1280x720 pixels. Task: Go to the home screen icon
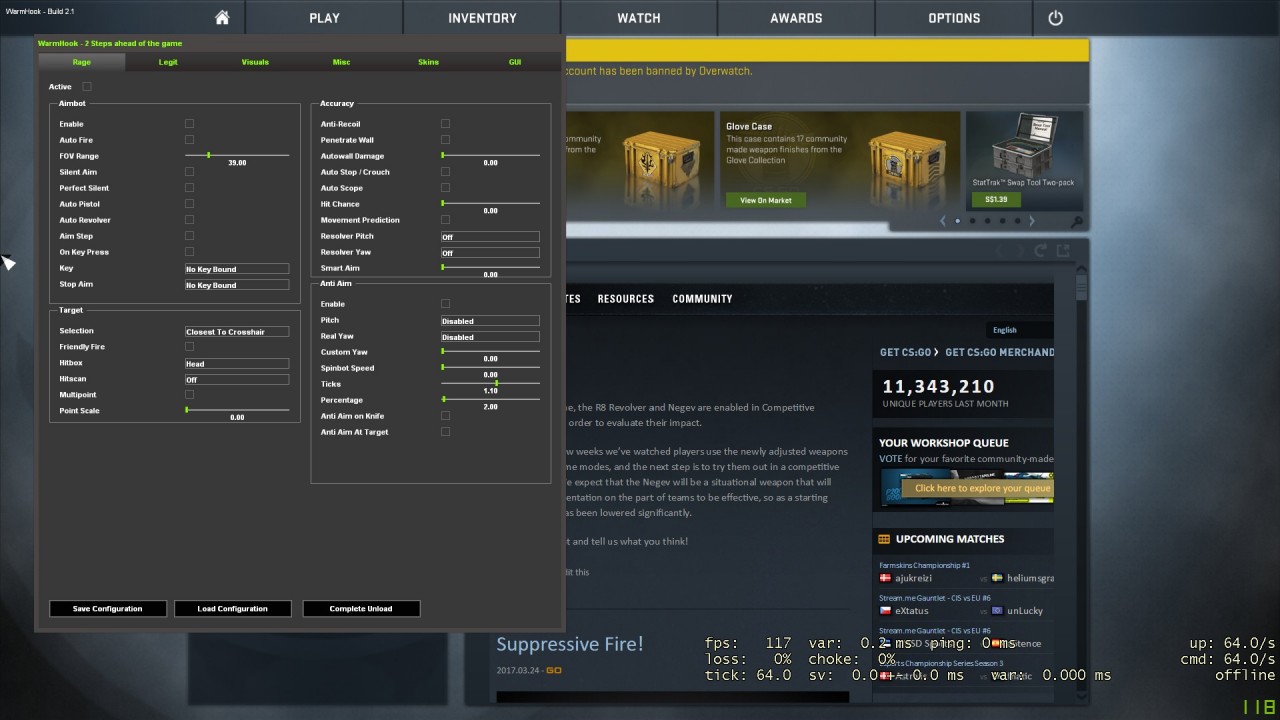click(222, 18)
